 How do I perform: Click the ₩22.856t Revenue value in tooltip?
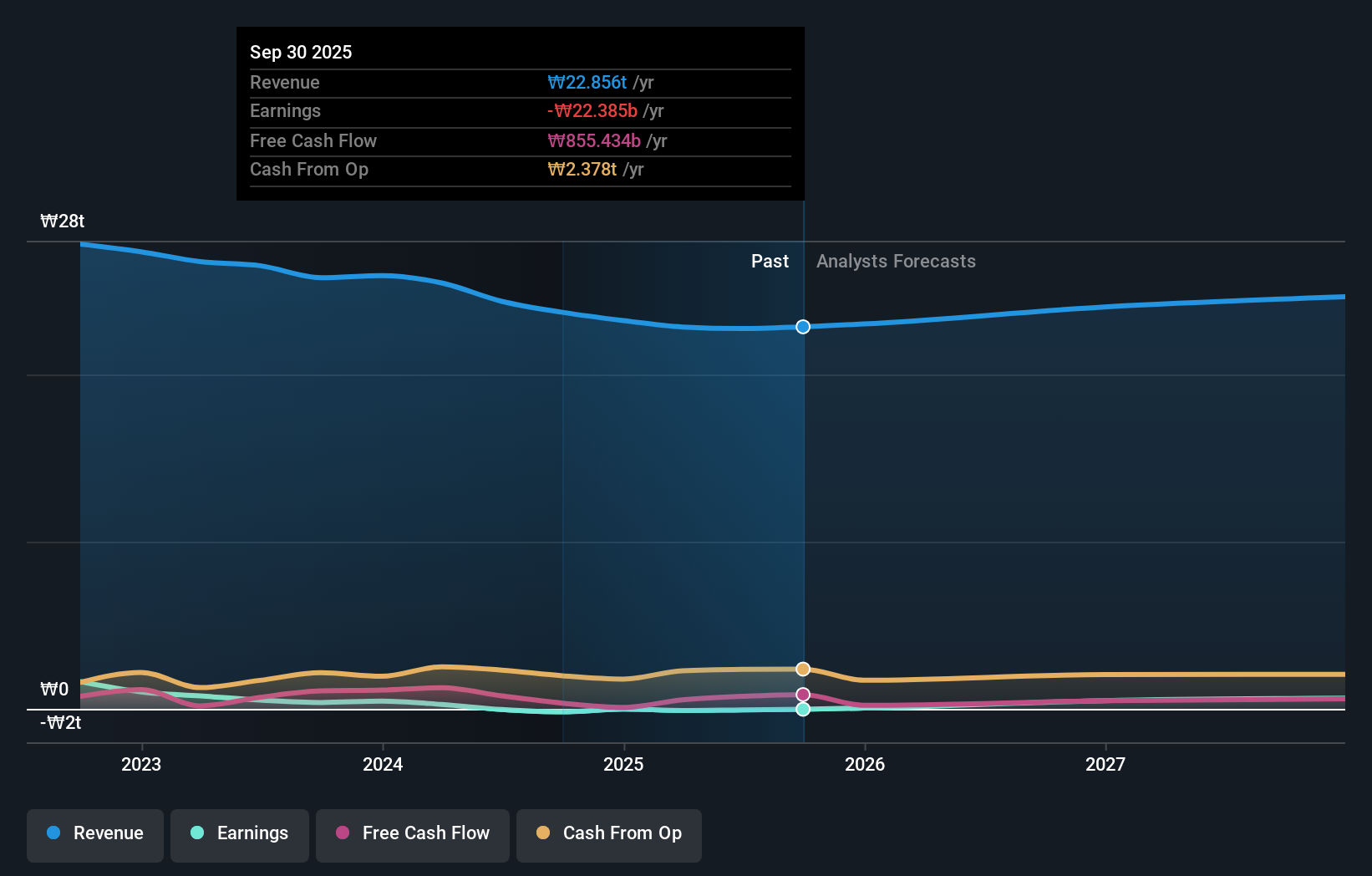coord(587,82)
